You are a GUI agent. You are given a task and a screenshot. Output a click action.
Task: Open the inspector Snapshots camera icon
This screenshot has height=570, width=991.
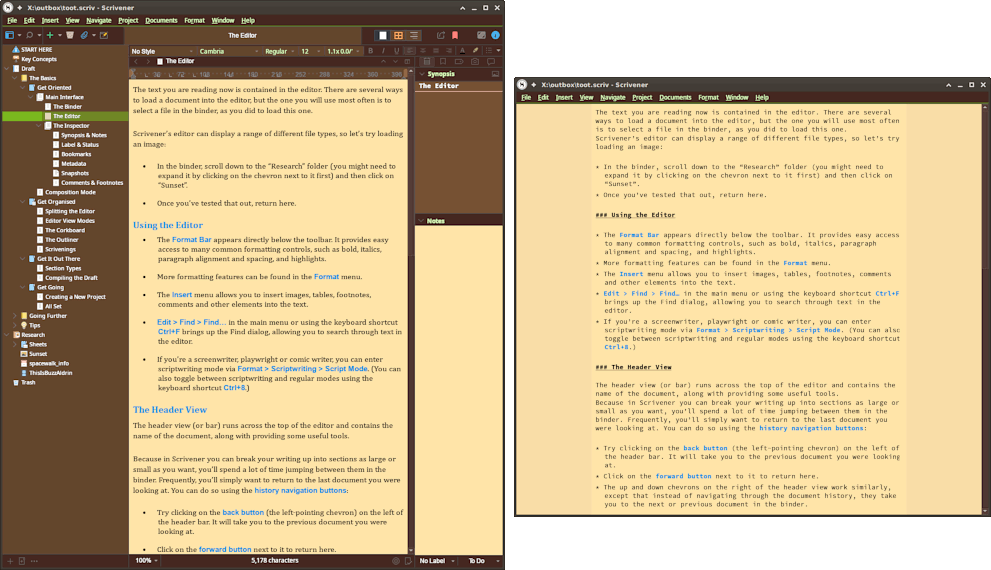[475, 61]
